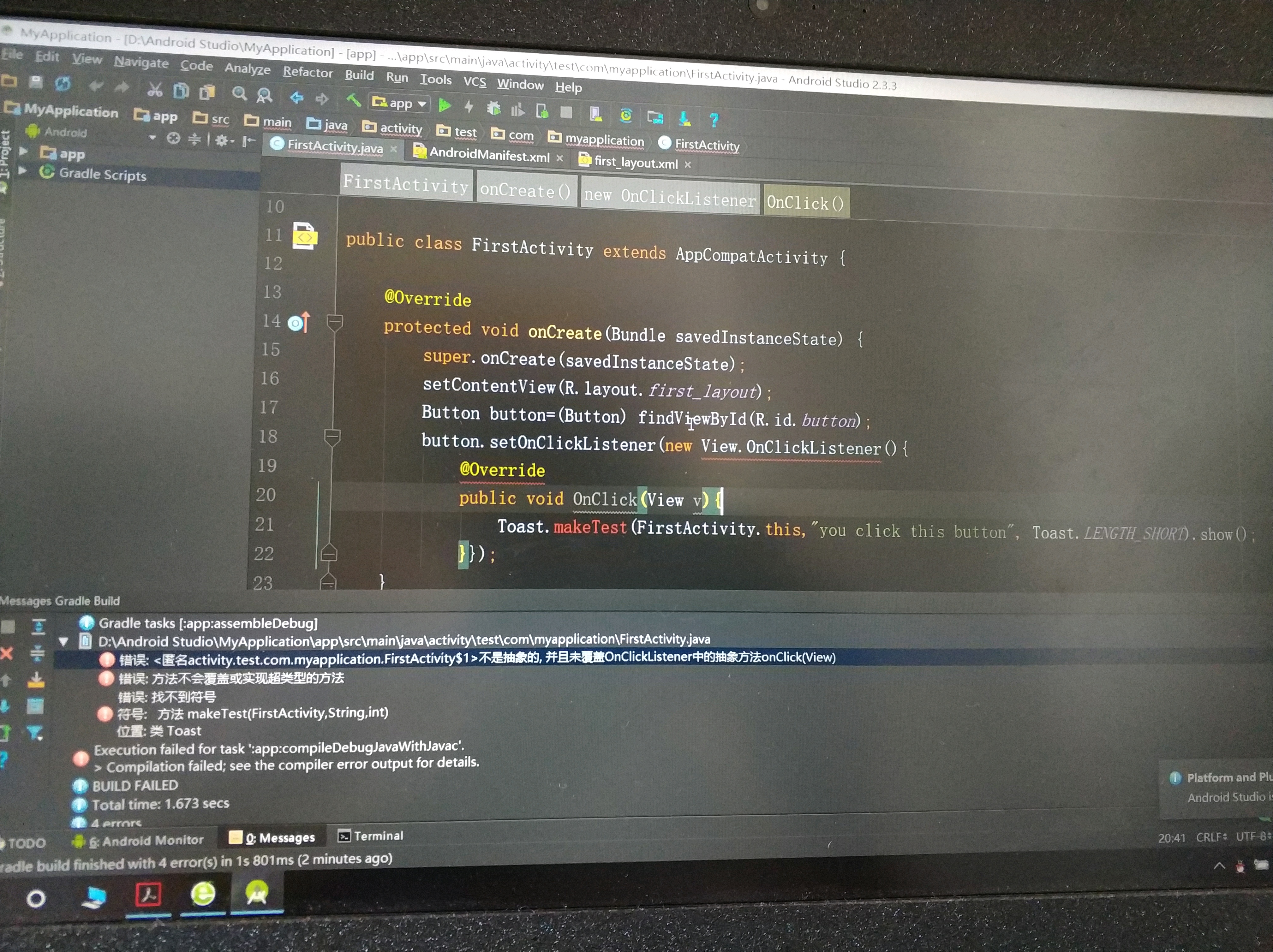
Task: Expand the Gradle Scripts tree node
Action: coord(23,171)
